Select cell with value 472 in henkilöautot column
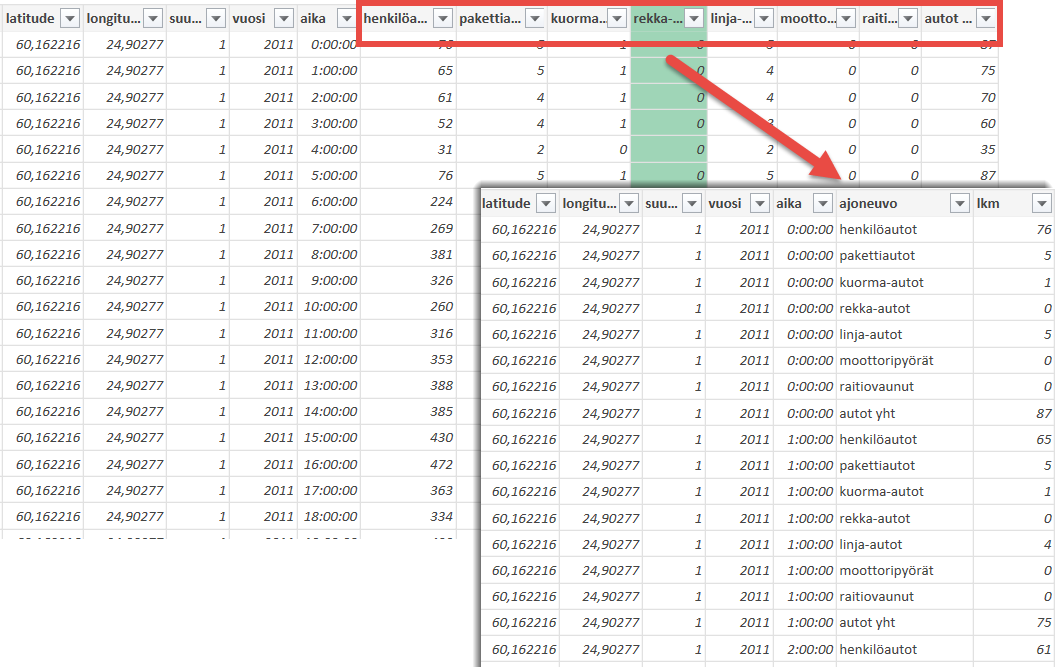This screenshot has height=667, width=1057. click(408, 464)
